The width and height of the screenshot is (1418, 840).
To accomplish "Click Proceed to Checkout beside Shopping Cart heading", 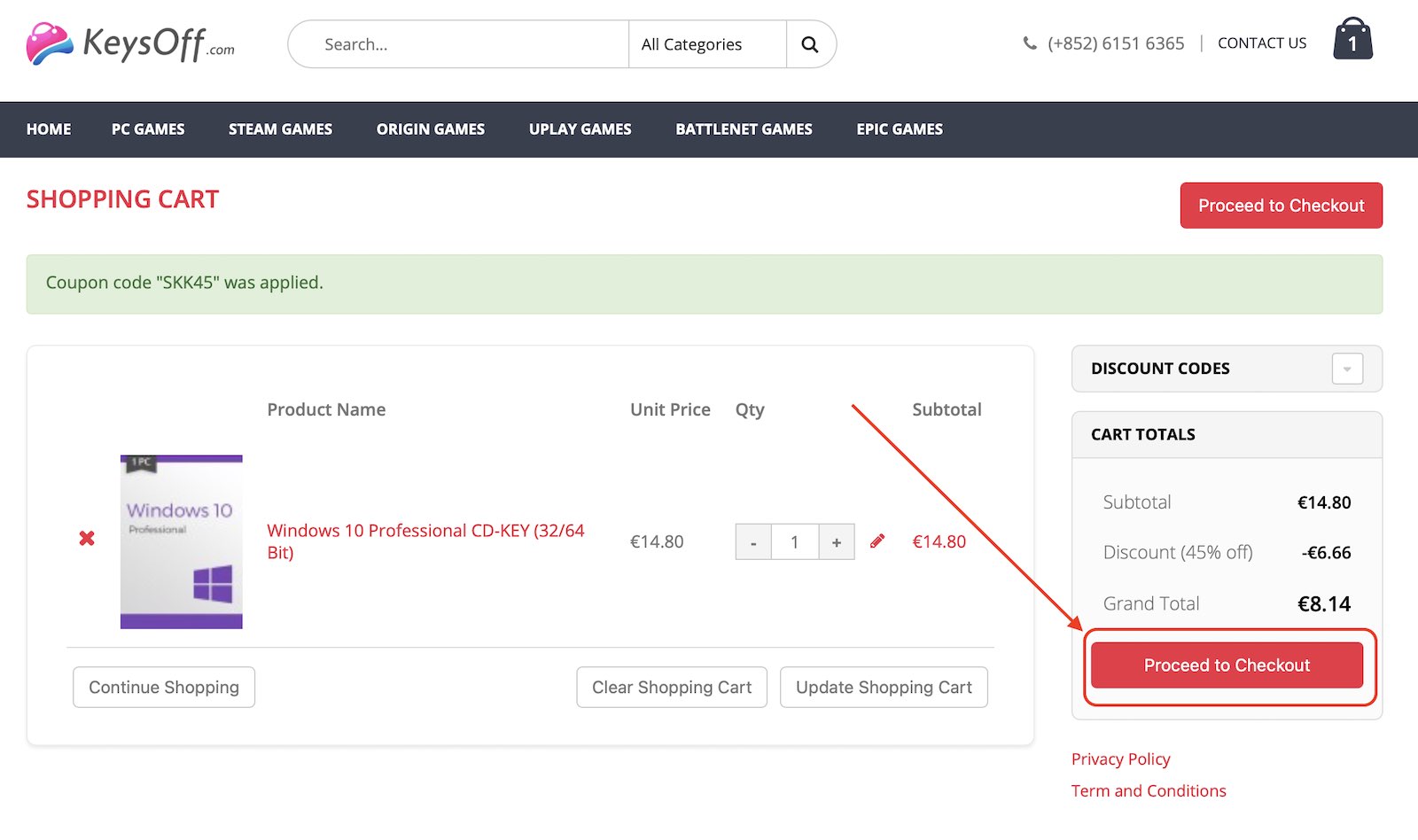I will click(1282, 206).
